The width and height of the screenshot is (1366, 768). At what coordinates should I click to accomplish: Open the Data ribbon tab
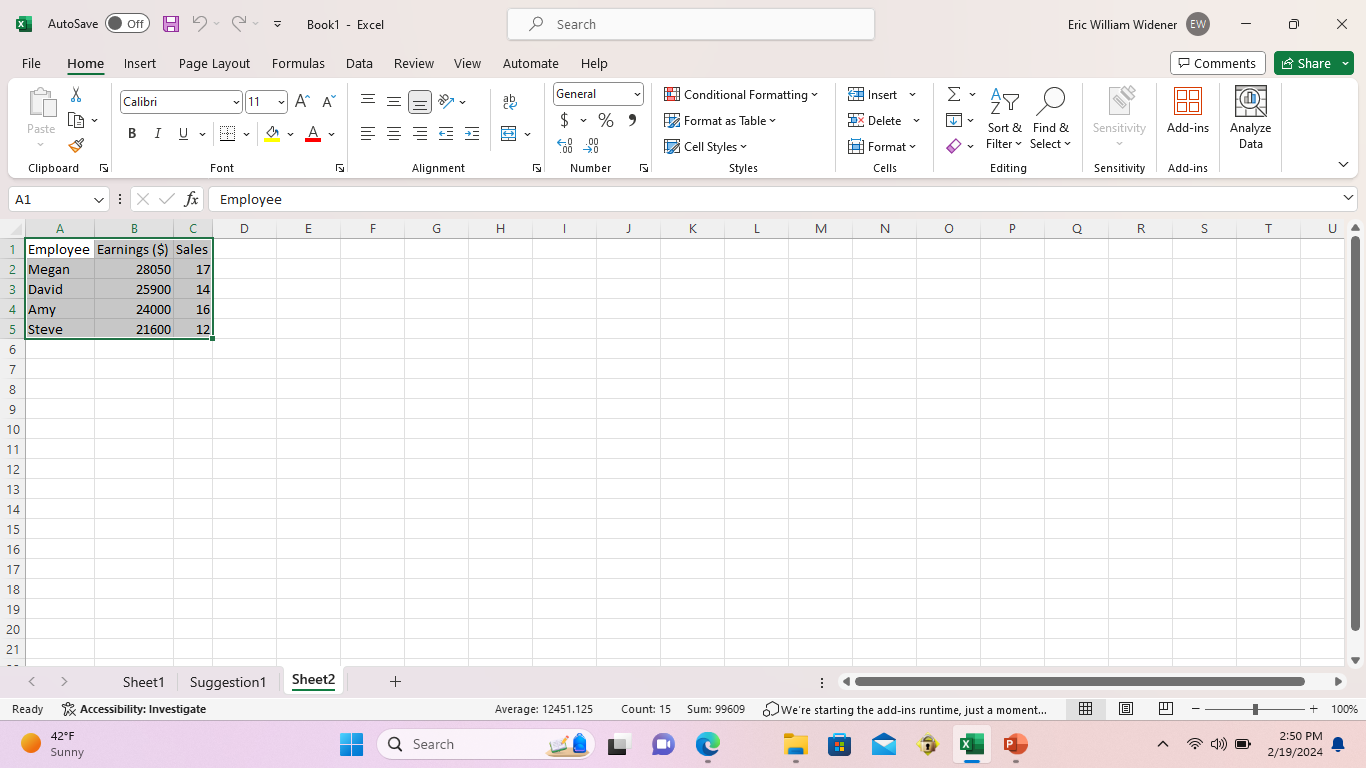359,63
